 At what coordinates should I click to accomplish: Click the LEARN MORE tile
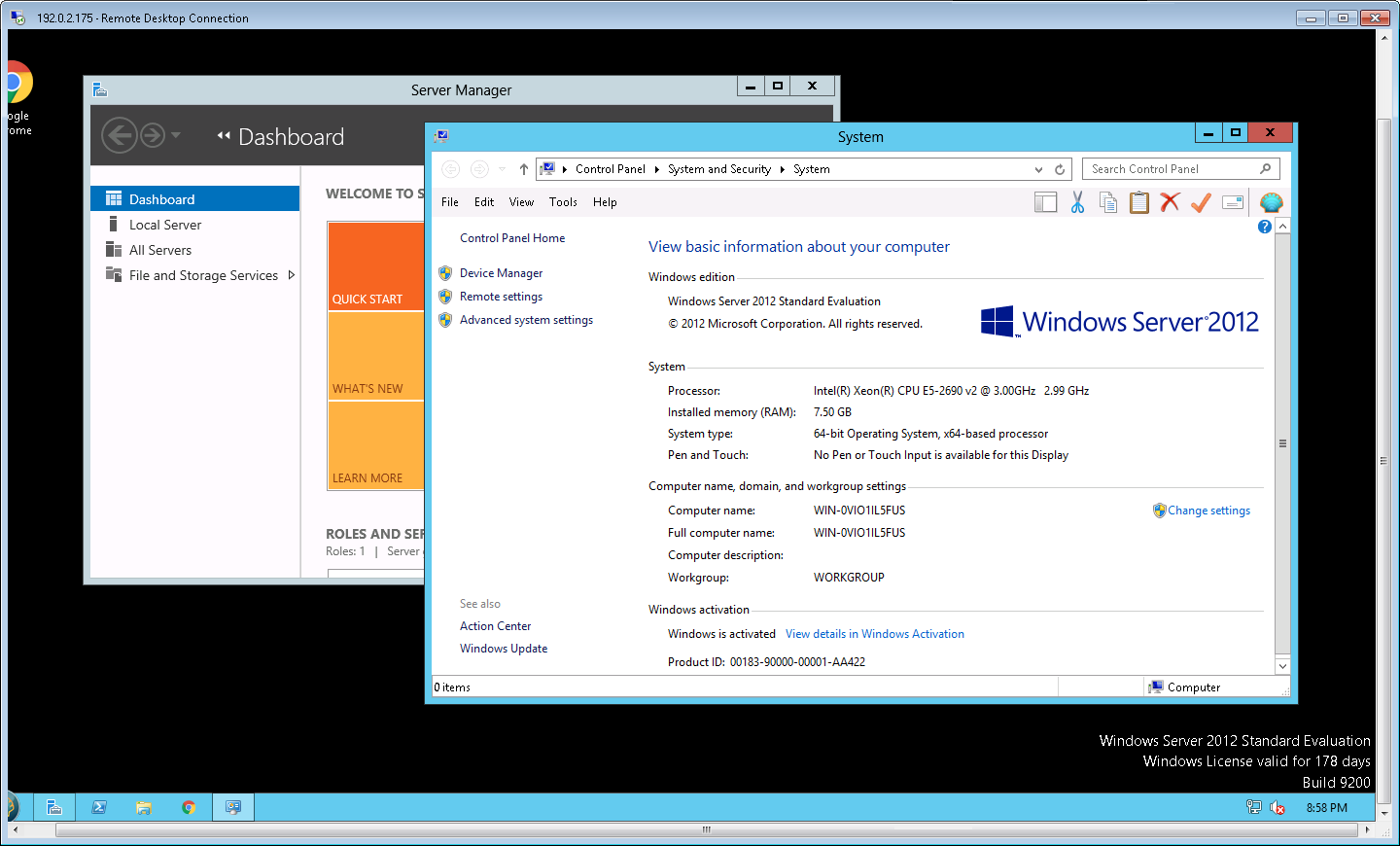[376, 445]
